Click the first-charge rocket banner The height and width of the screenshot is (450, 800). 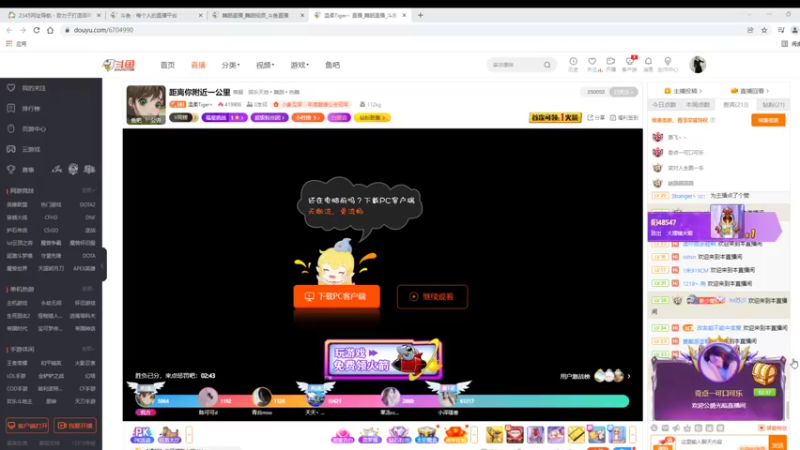555,117
